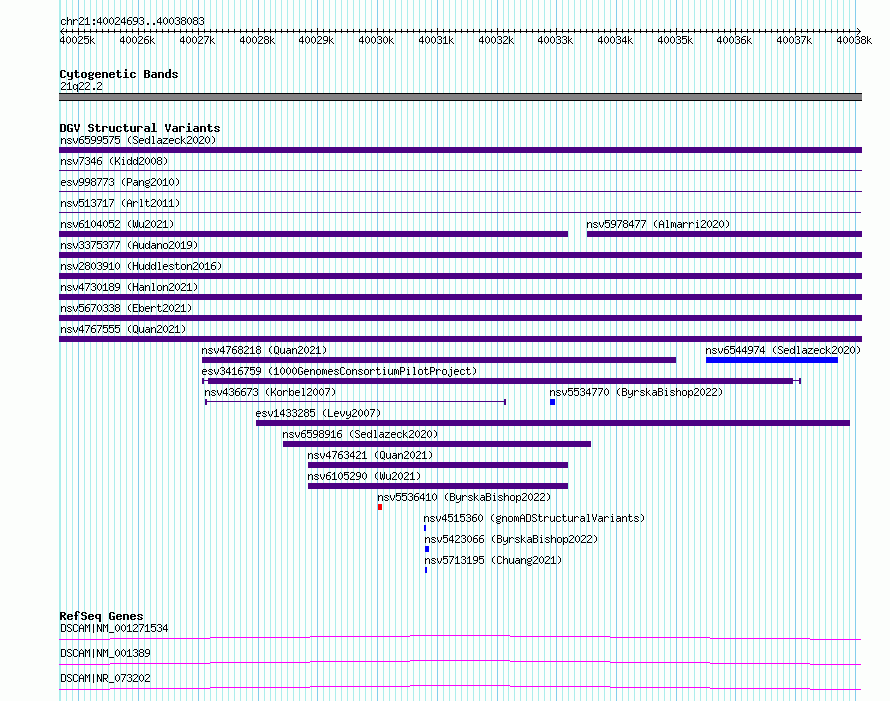Select the 21q22.2 band label

point(81,86)
